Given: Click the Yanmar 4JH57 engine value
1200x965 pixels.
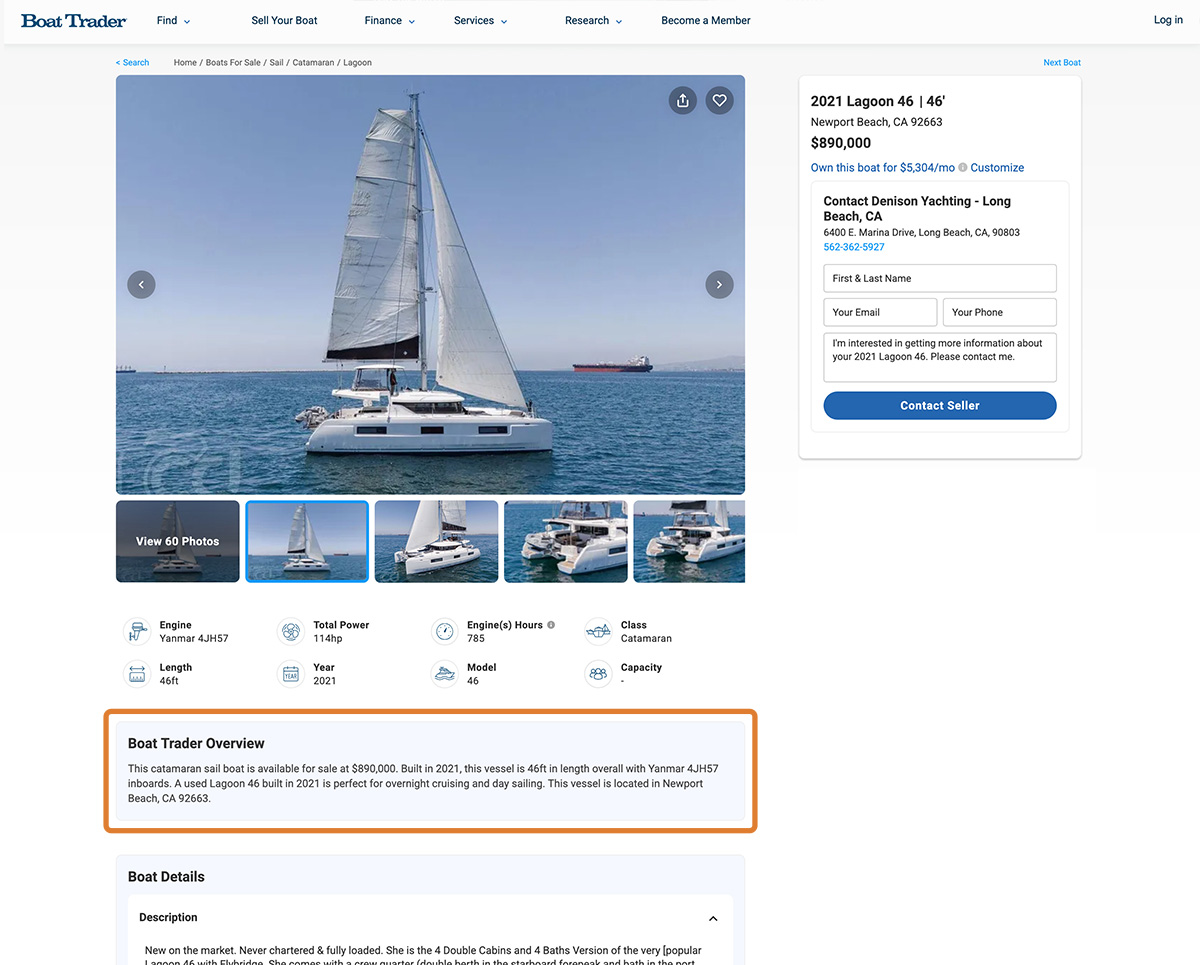Looking at the screenshot, I should (x=194, y=638).
